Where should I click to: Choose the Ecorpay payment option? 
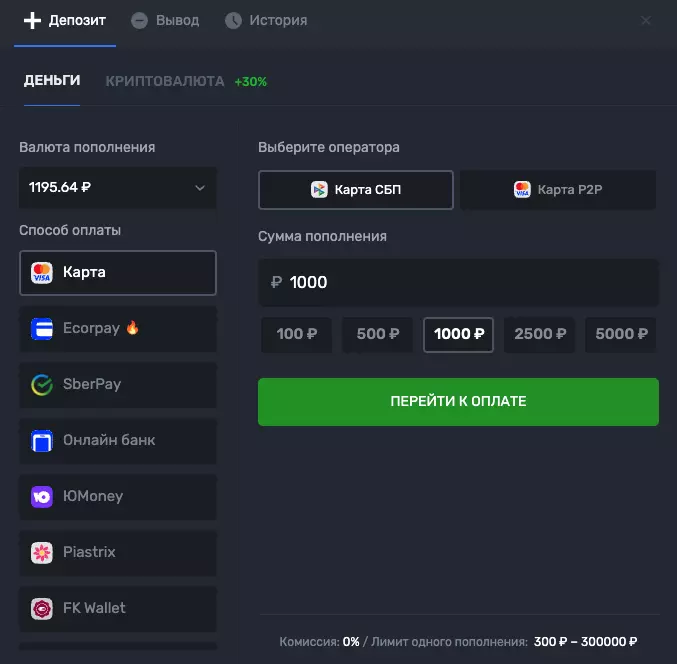[117, 328]
